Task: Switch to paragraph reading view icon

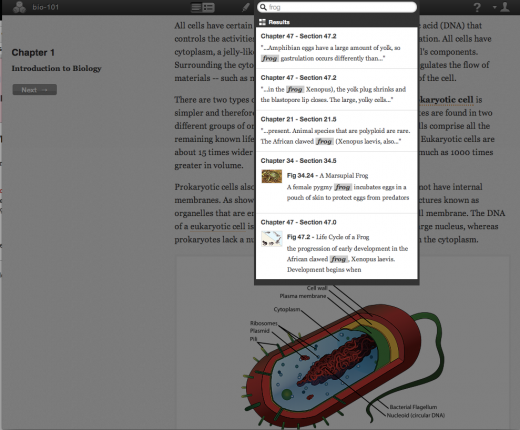Action: [196, 7]
